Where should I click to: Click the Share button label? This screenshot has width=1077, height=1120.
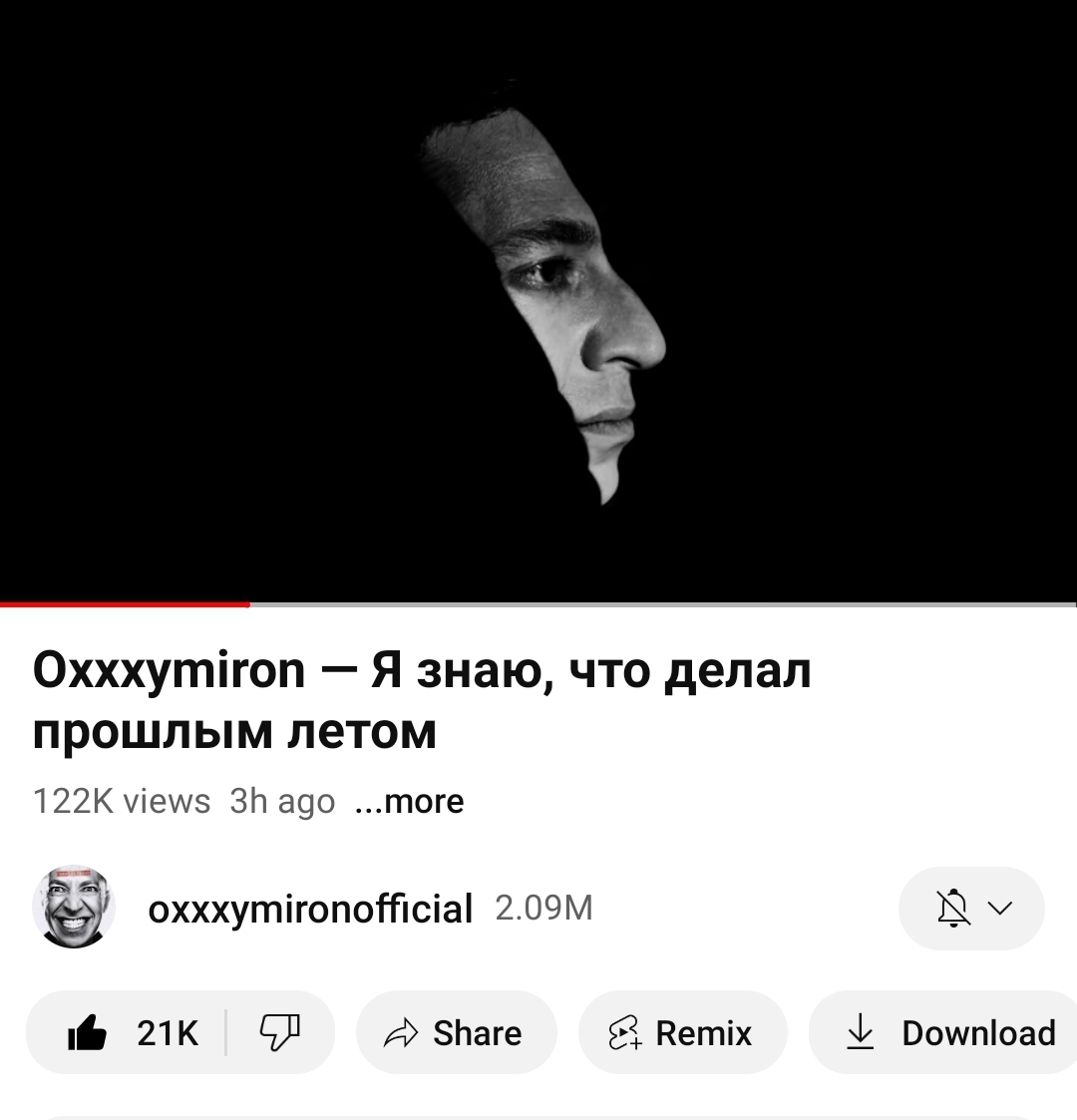pos(478,1033)
